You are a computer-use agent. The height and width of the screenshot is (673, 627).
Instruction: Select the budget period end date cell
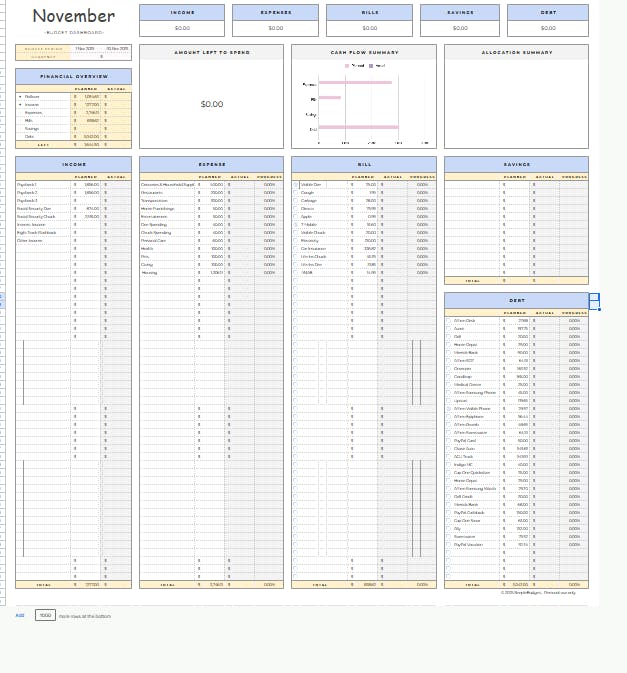[x=117, y=48]
